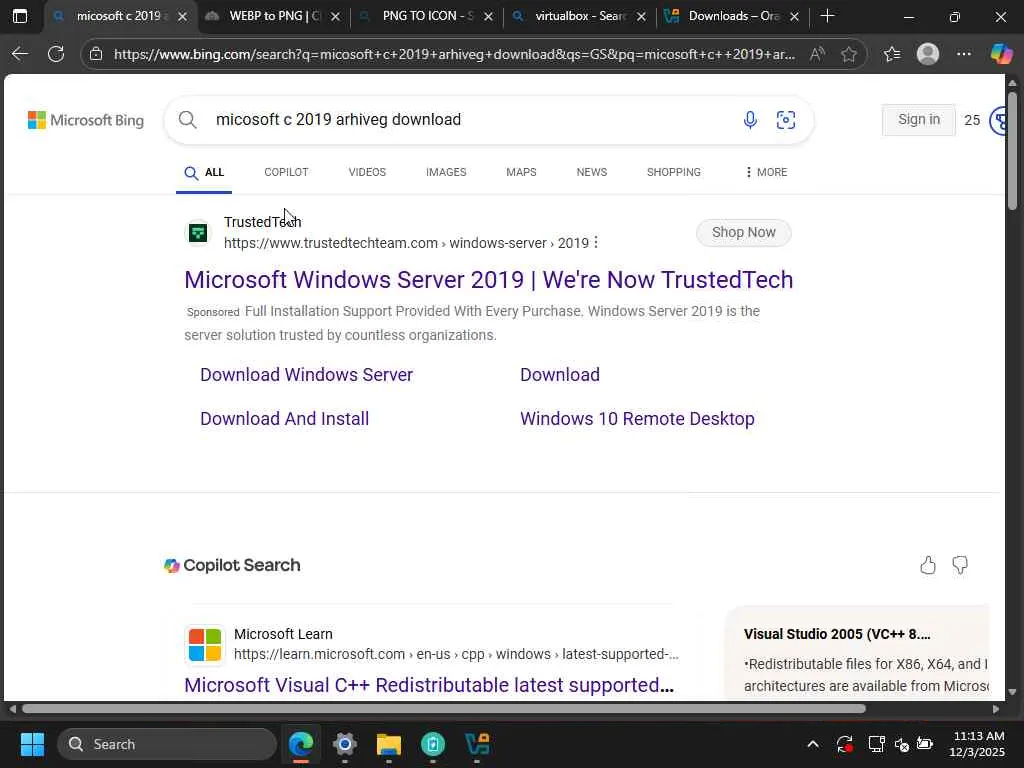Open the VirtualBox taskbar icon
The height and width of the screenshot is (768, 1024).
click(477, 744)
